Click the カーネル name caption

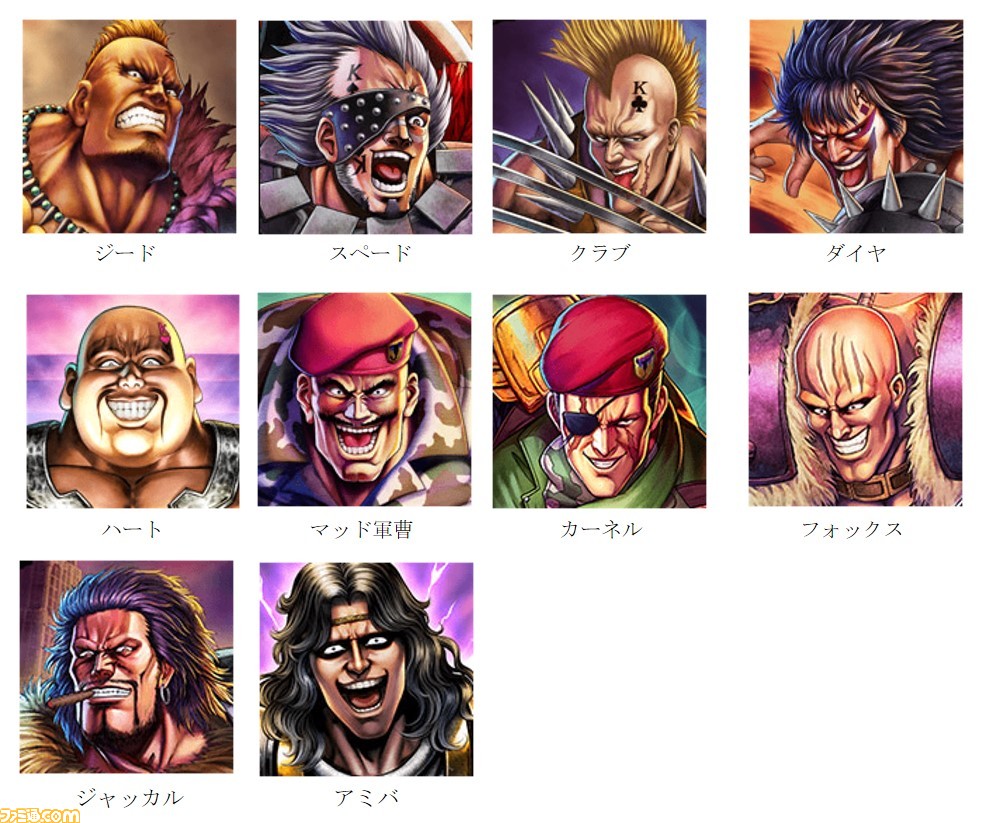coord(601,530)
